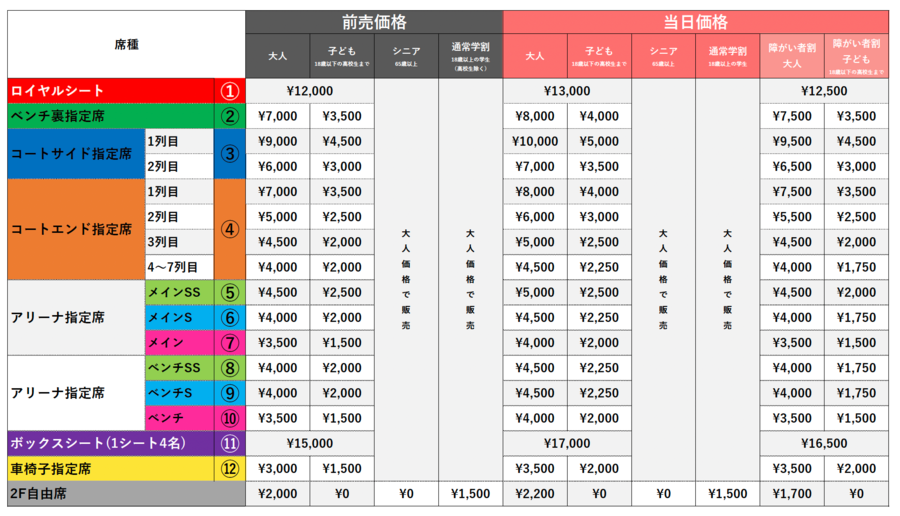Select the yellow circled number 12 icon
Viewport: 900px width, 516px height.
[x=229, y=468]
